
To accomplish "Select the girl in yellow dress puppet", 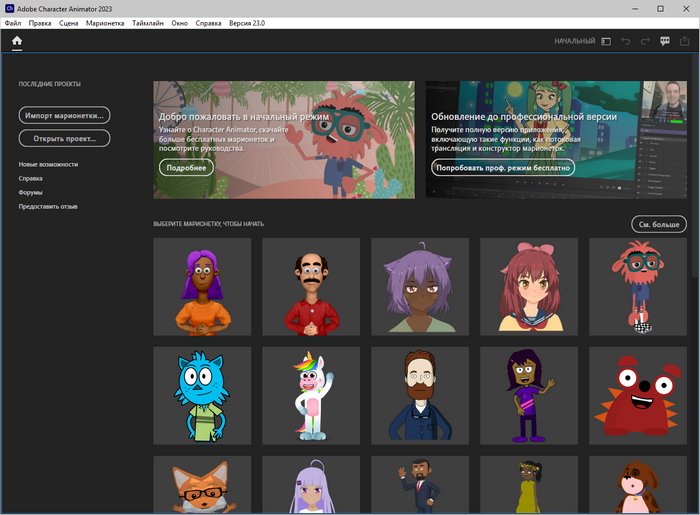I will pyautogui.click(x=529, y=484).
